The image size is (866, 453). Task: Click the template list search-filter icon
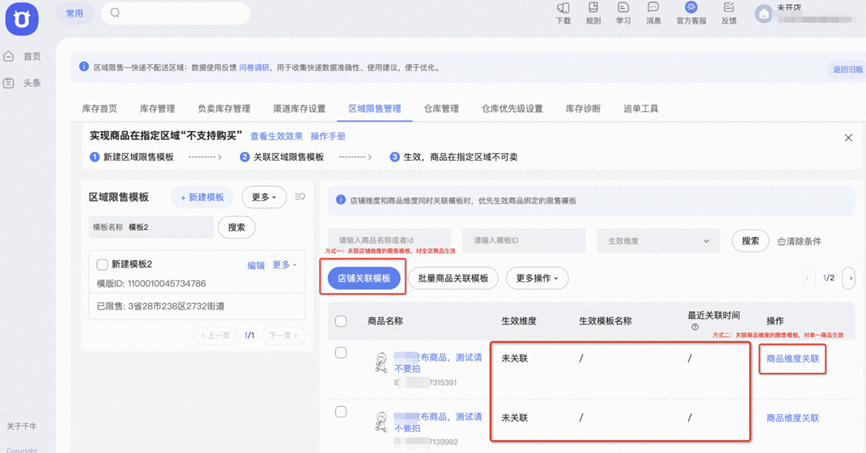[300, 197]
